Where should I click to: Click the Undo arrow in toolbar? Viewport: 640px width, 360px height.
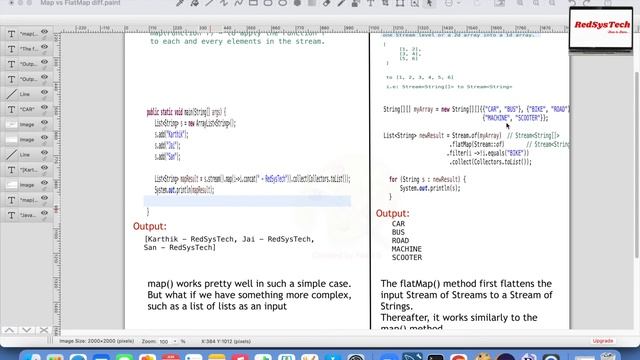[572, 3]
